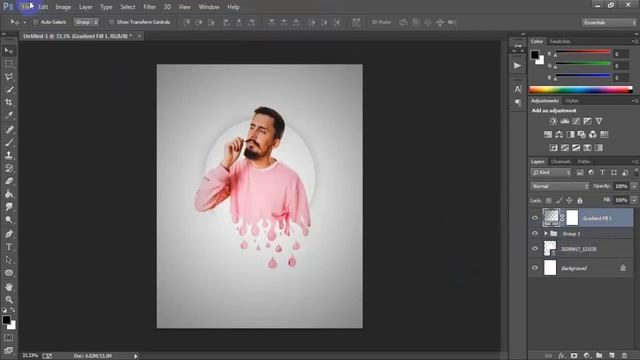
Task: Select the Path Selection tool
Action: [9, 260]
